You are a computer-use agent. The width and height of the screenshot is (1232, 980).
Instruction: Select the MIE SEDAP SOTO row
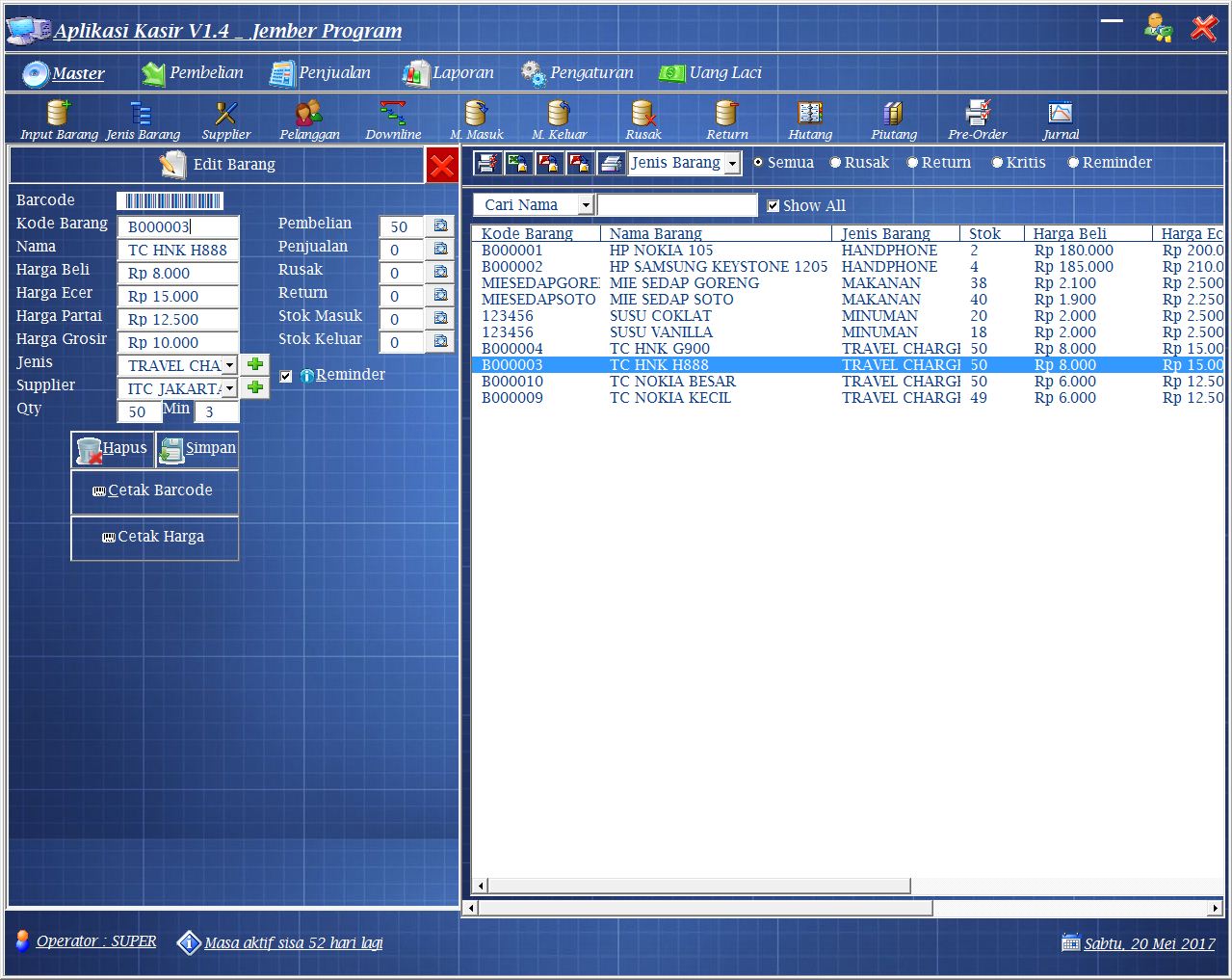pyautogui.click(x=848, y=300)
